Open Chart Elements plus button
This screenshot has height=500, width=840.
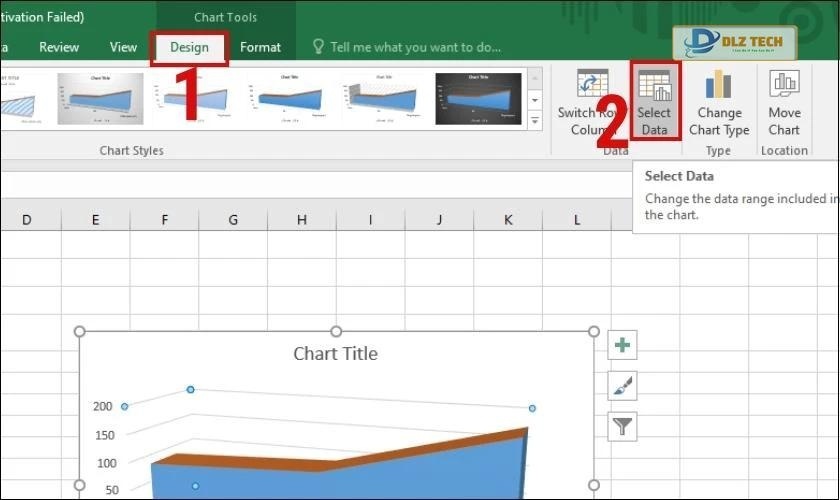(x=622, y=346)
